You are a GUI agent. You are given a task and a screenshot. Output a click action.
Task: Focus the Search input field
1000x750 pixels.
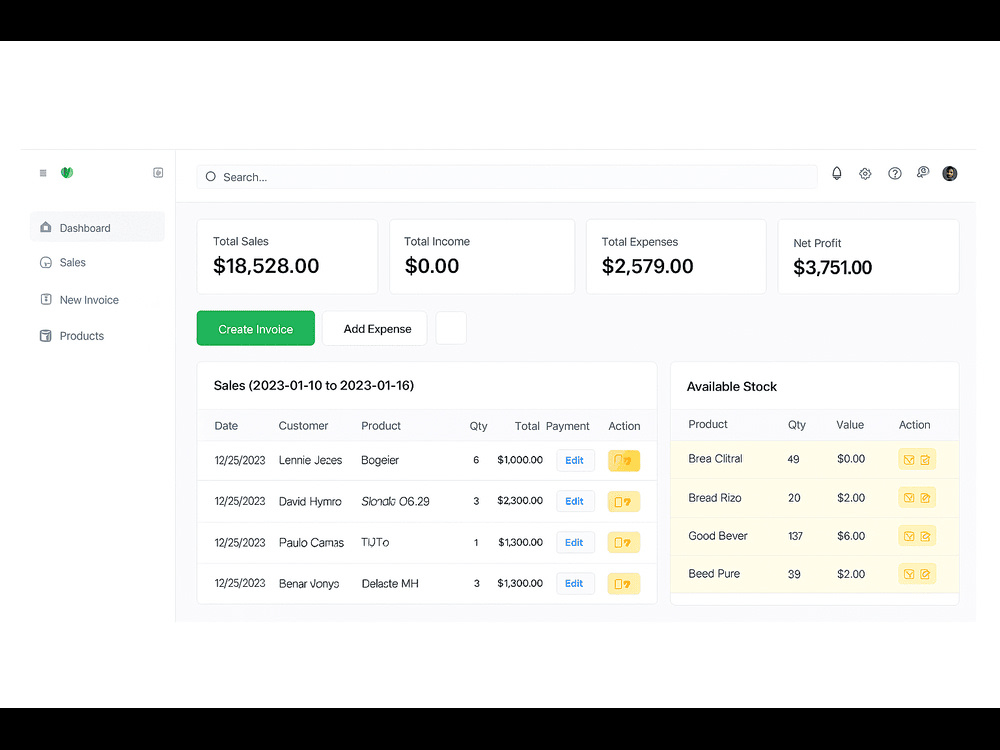507,177
